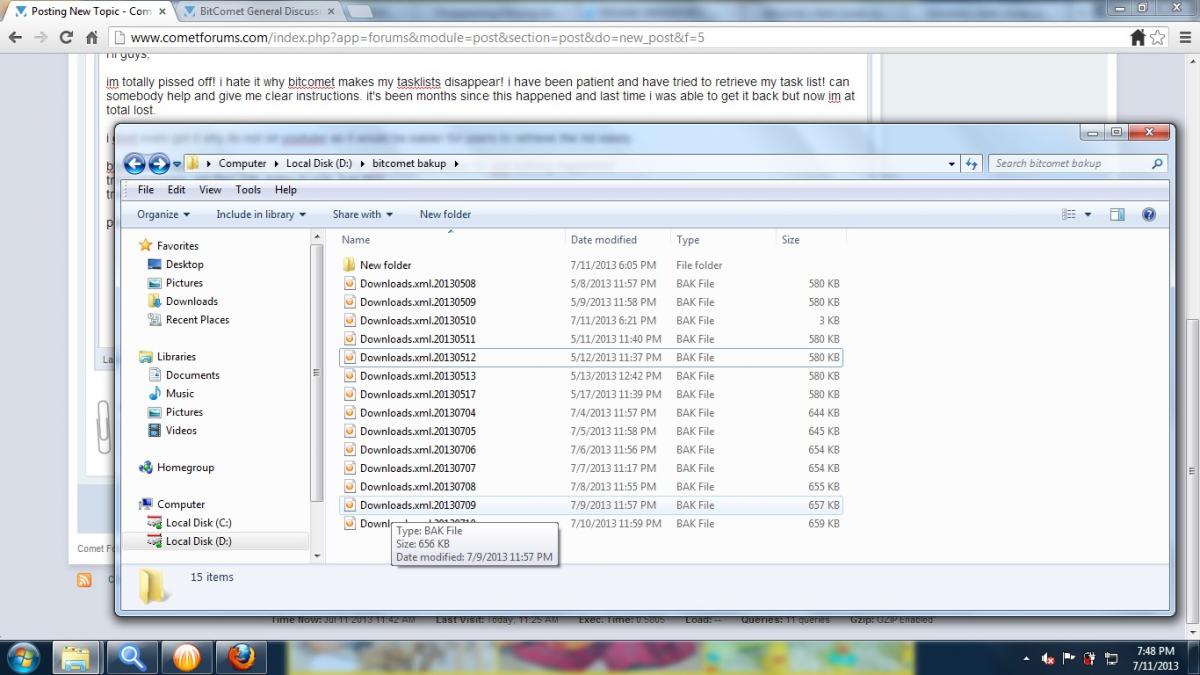
Task: Open the Edit menu
Action: coord(177,189)
